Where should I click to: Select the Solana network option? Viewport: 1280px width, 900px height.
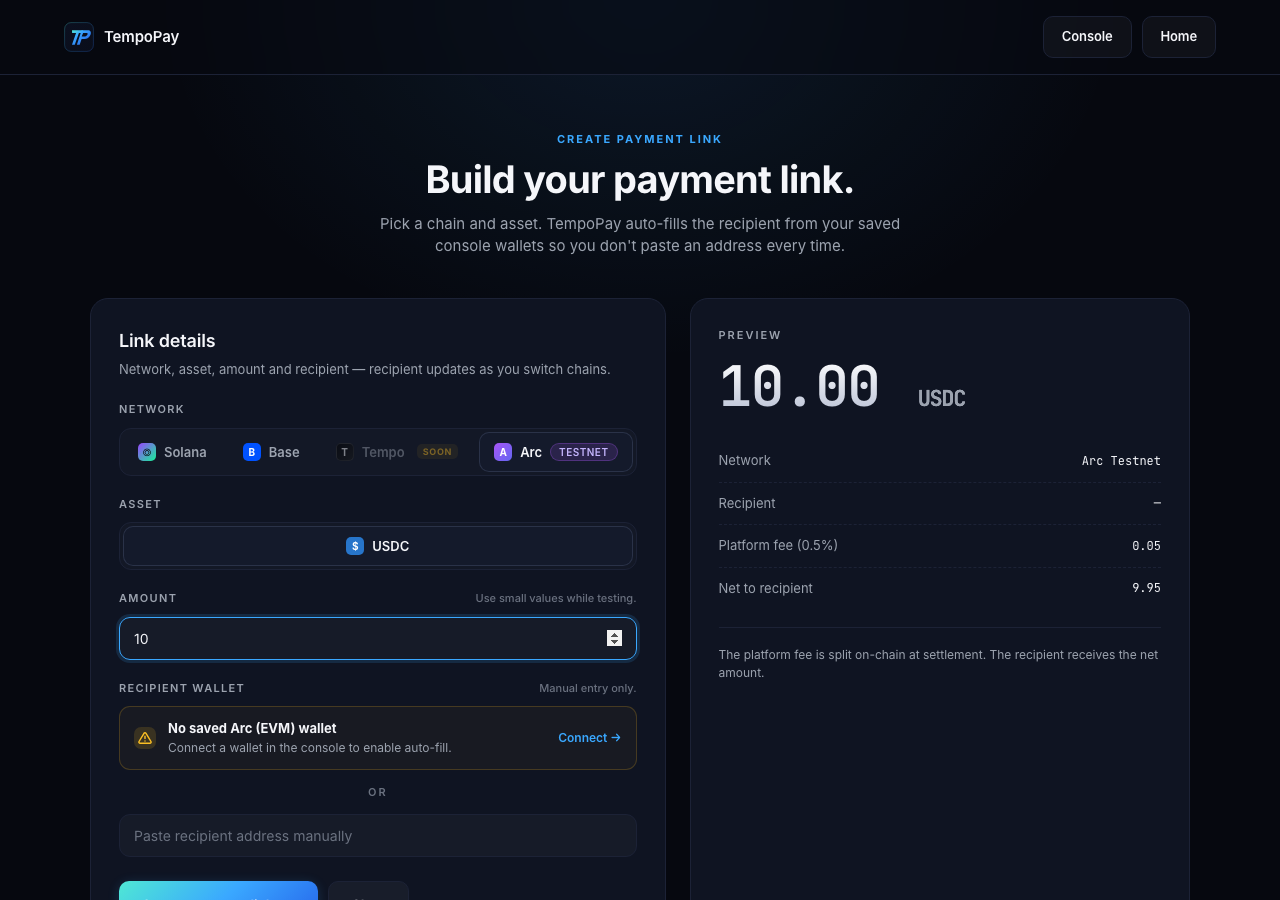coord(173,452)
